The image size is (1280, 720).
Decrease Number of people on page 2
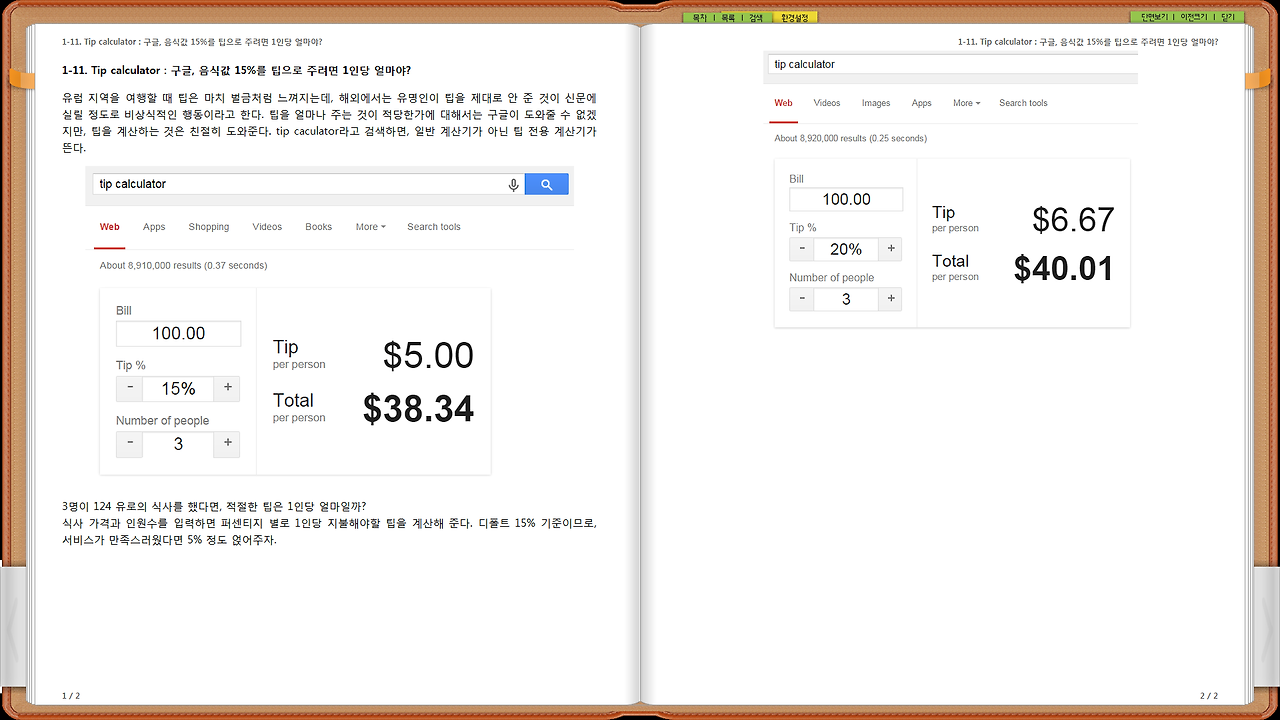pyautogui.click(x=801, y=299)
